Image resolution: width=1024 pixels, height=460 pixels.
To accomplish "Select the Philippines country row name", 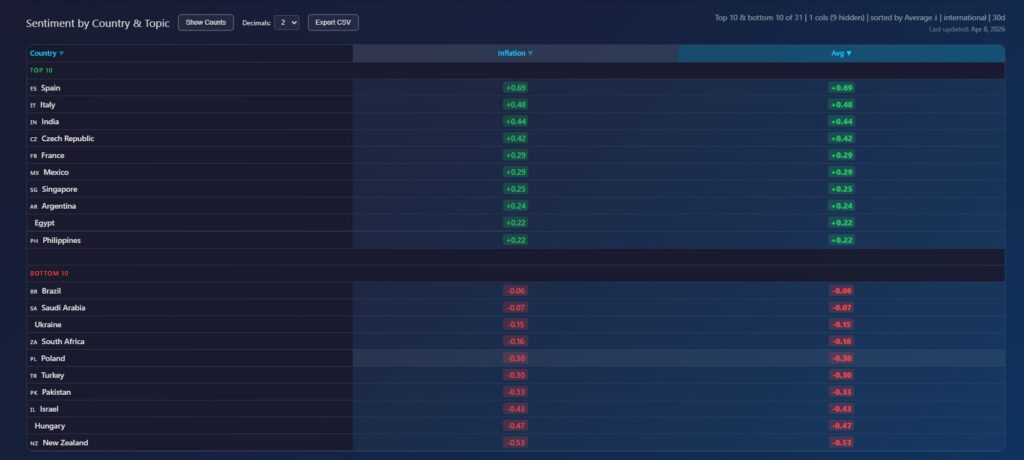I will tap(62, 240).
